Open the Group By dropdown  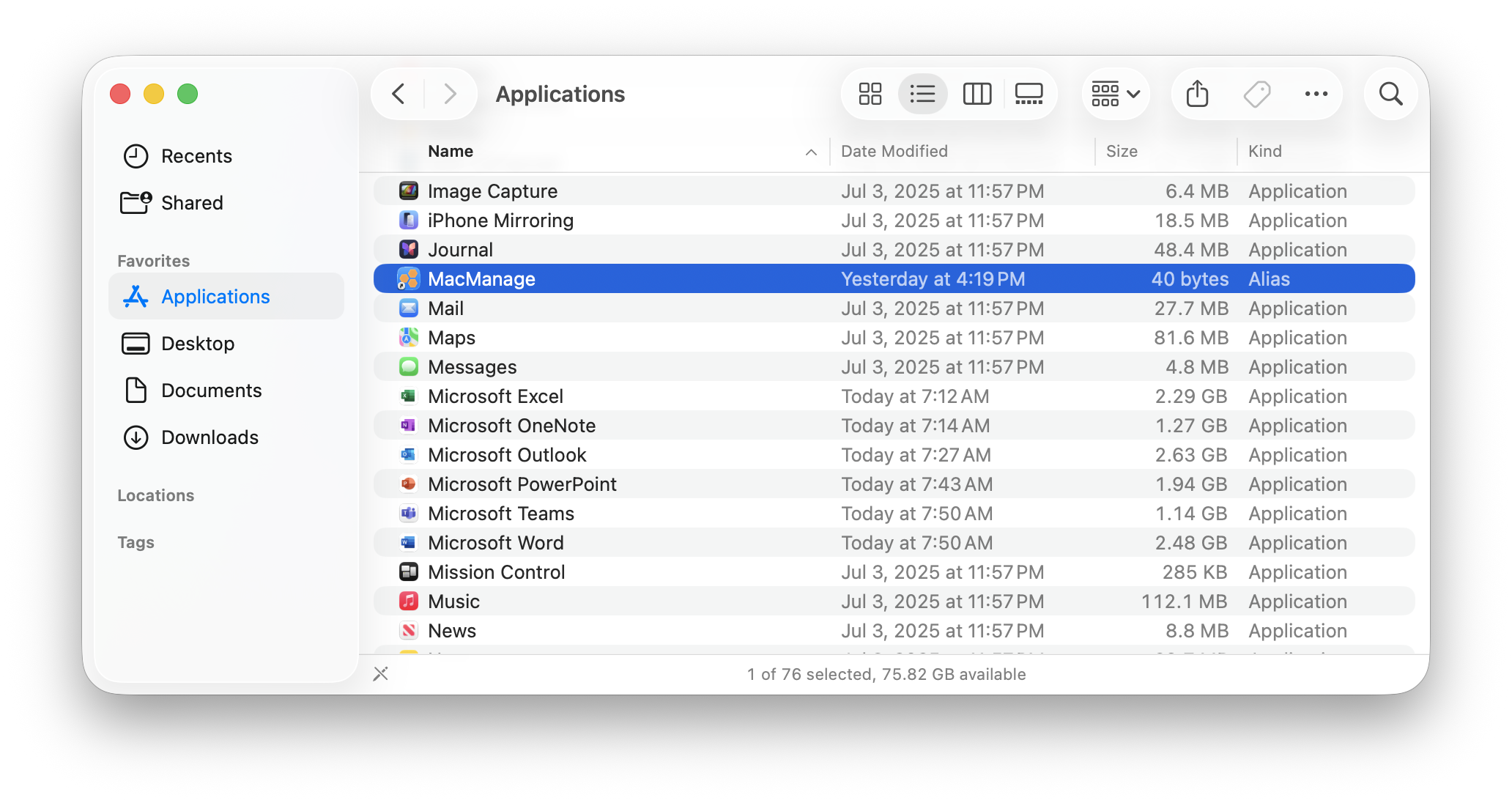tap(1116, 94)
